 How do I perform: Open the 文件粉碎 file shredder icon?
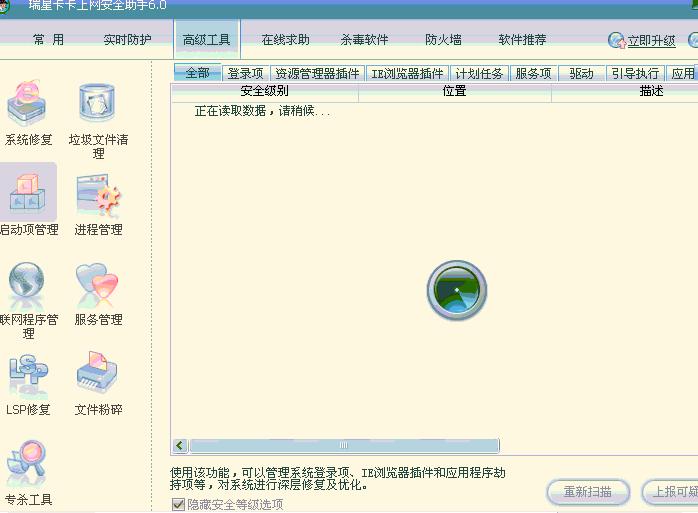(97, 372)
